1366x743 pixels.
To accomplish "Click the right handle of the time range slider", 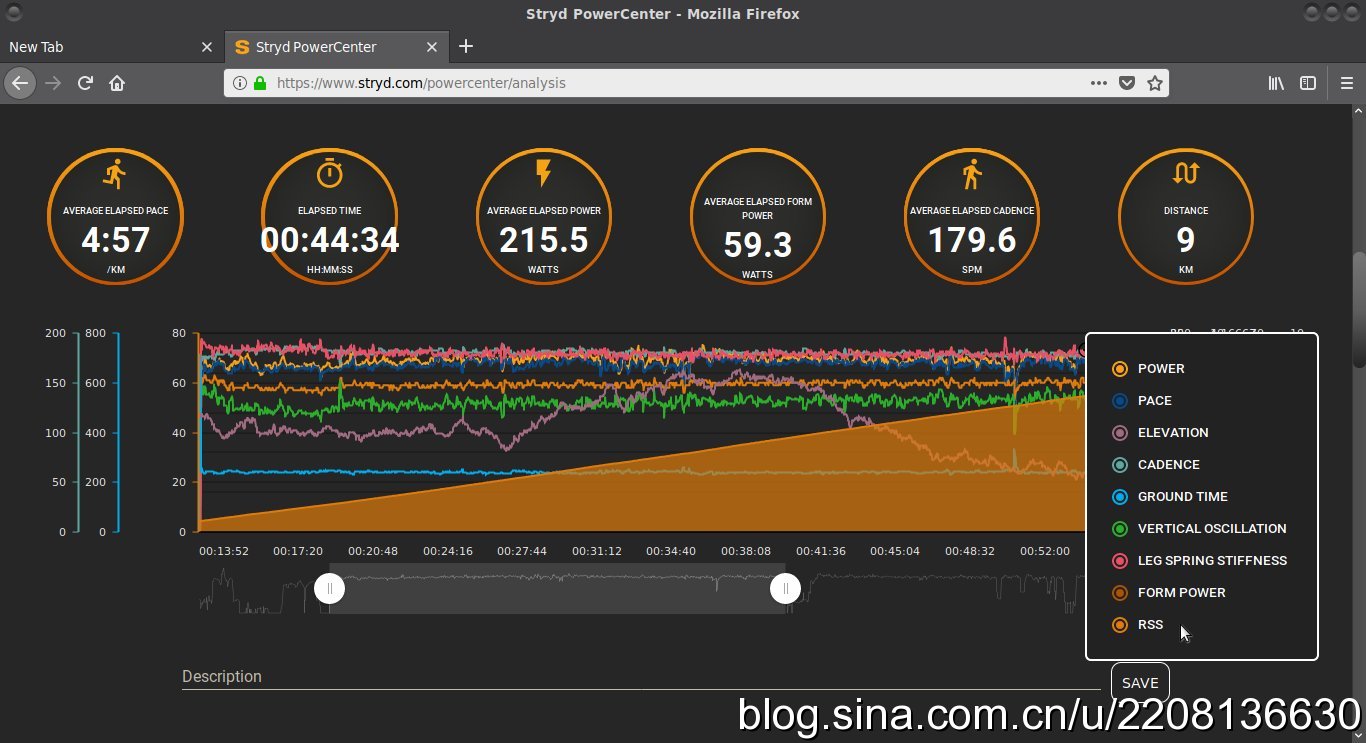I will [785, 589].
